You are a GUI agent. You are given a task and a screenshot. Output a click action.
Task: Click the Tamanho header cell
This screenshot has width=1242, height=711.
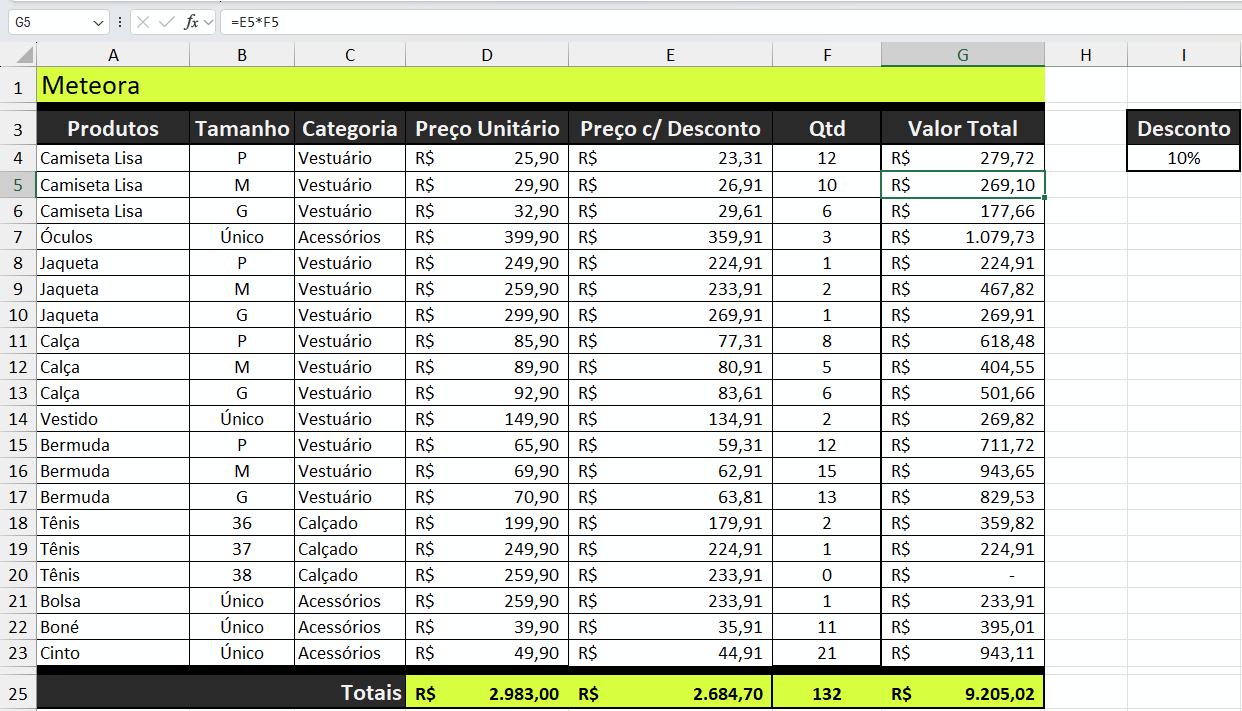242,128
